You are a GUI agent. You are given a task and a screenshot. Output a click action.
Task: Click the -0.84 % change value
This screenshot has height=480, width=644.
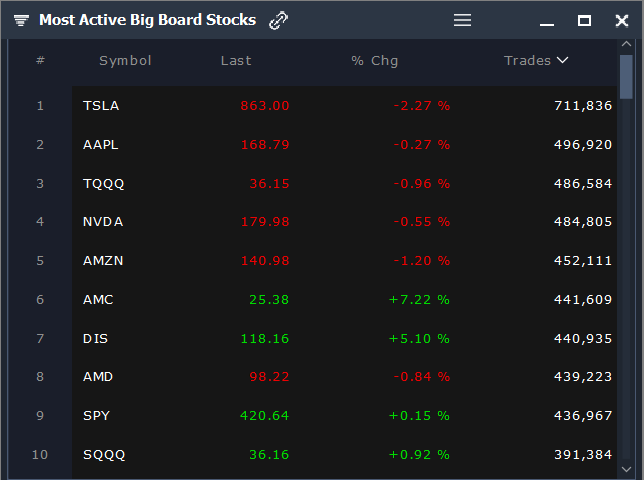click(x=421, y=377)
